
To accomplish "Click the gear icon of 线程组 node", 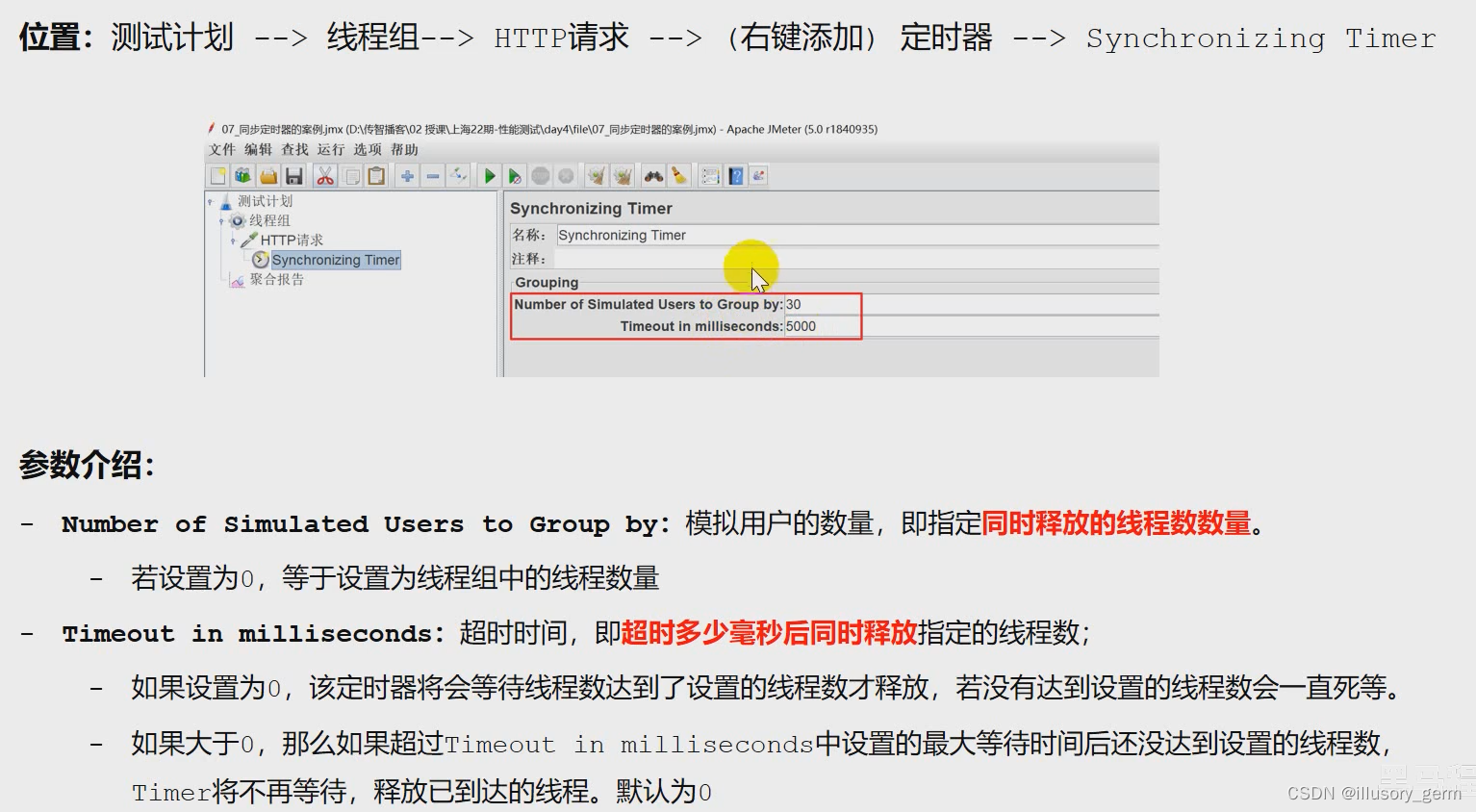I will pos(238,220).
